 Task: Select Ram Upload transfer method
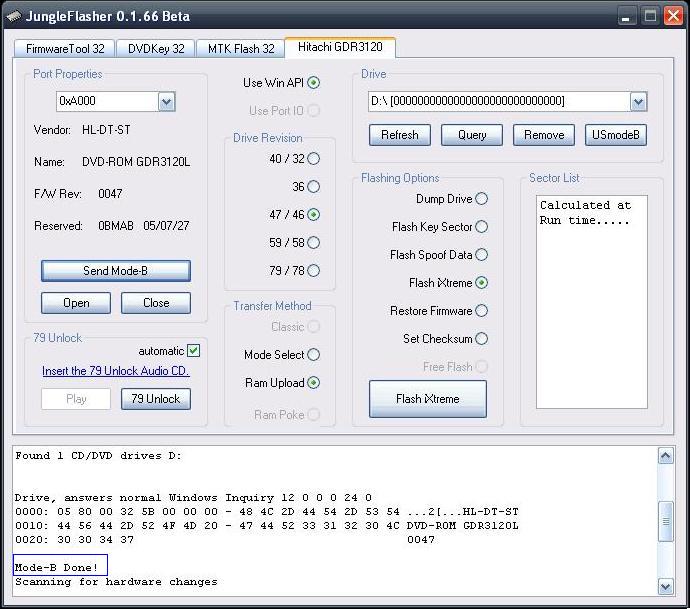click(x=314, y=383)
